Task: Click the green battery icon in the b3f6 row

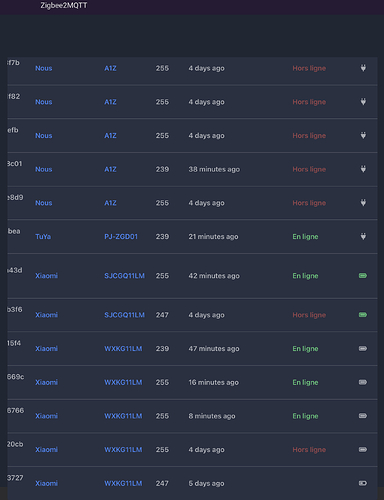Action: pyautogui.click(x=363, y=315)
